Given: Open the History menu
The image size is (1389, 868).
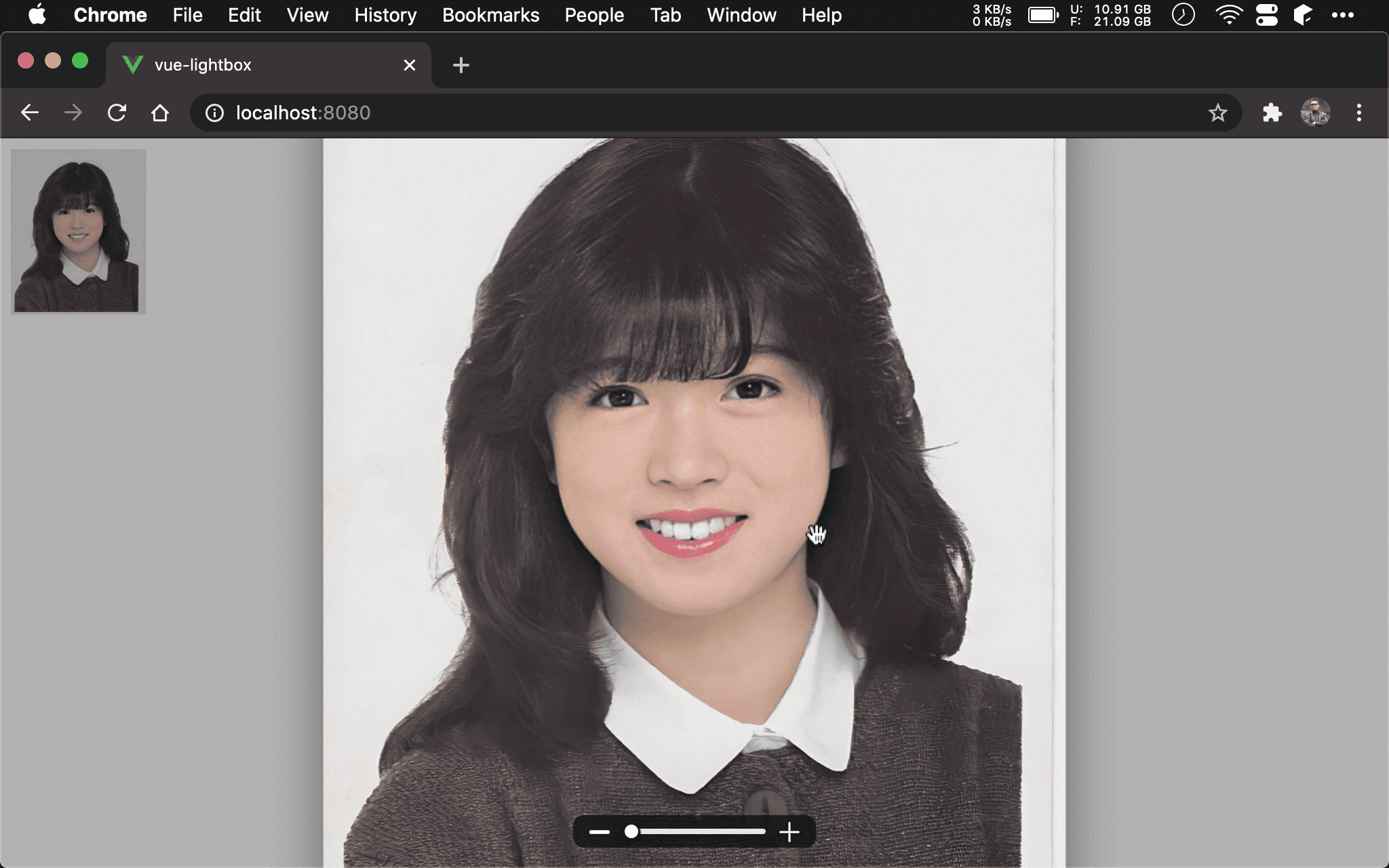Looking at the screenshot, I should [386, 15].
